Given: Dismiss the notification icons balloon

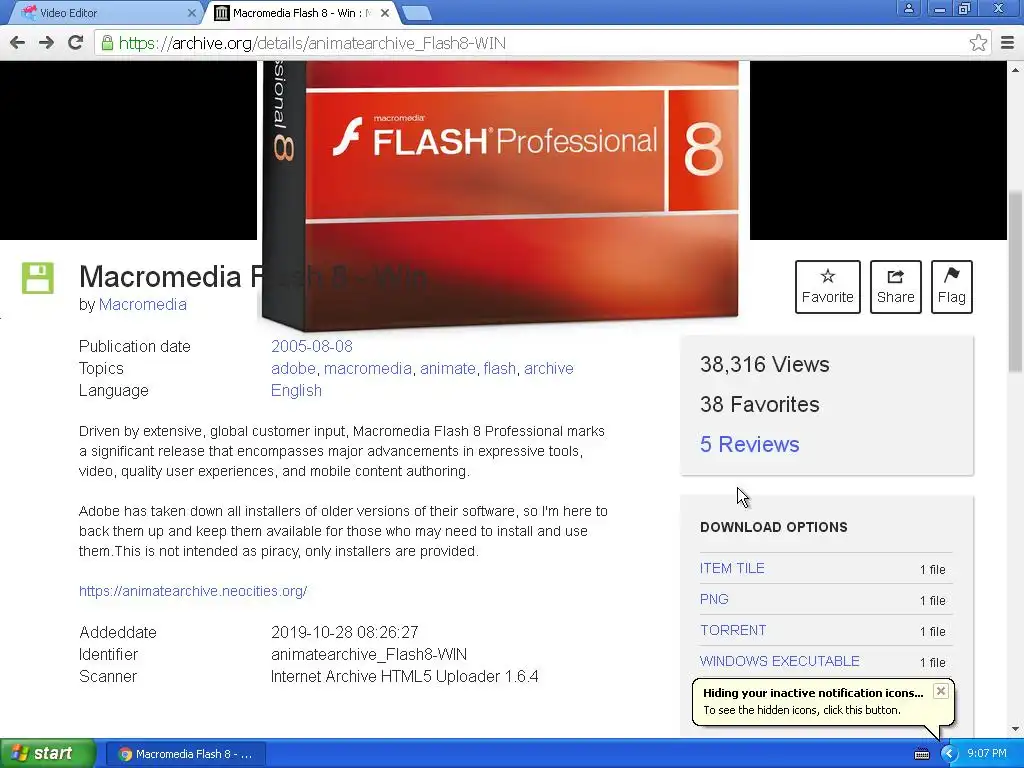Looking at the screenshot, I should (x=940, y=691).
